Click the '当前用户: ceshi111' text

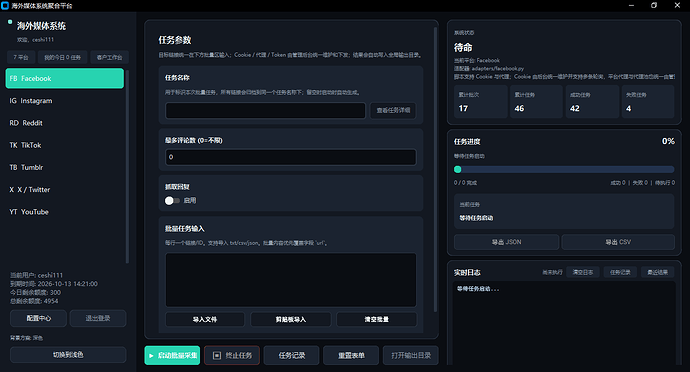(x=37, y=275)
